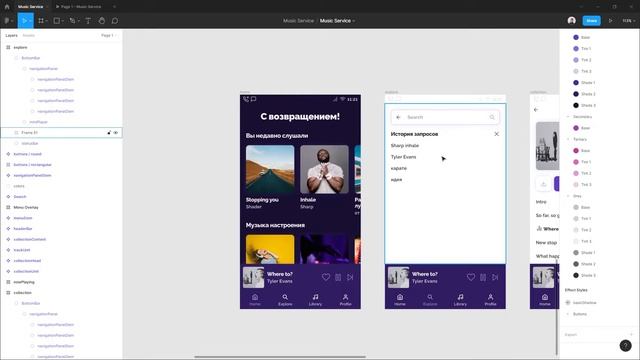
Task: Click X next to История запросов
Action: tap(496, 134)
